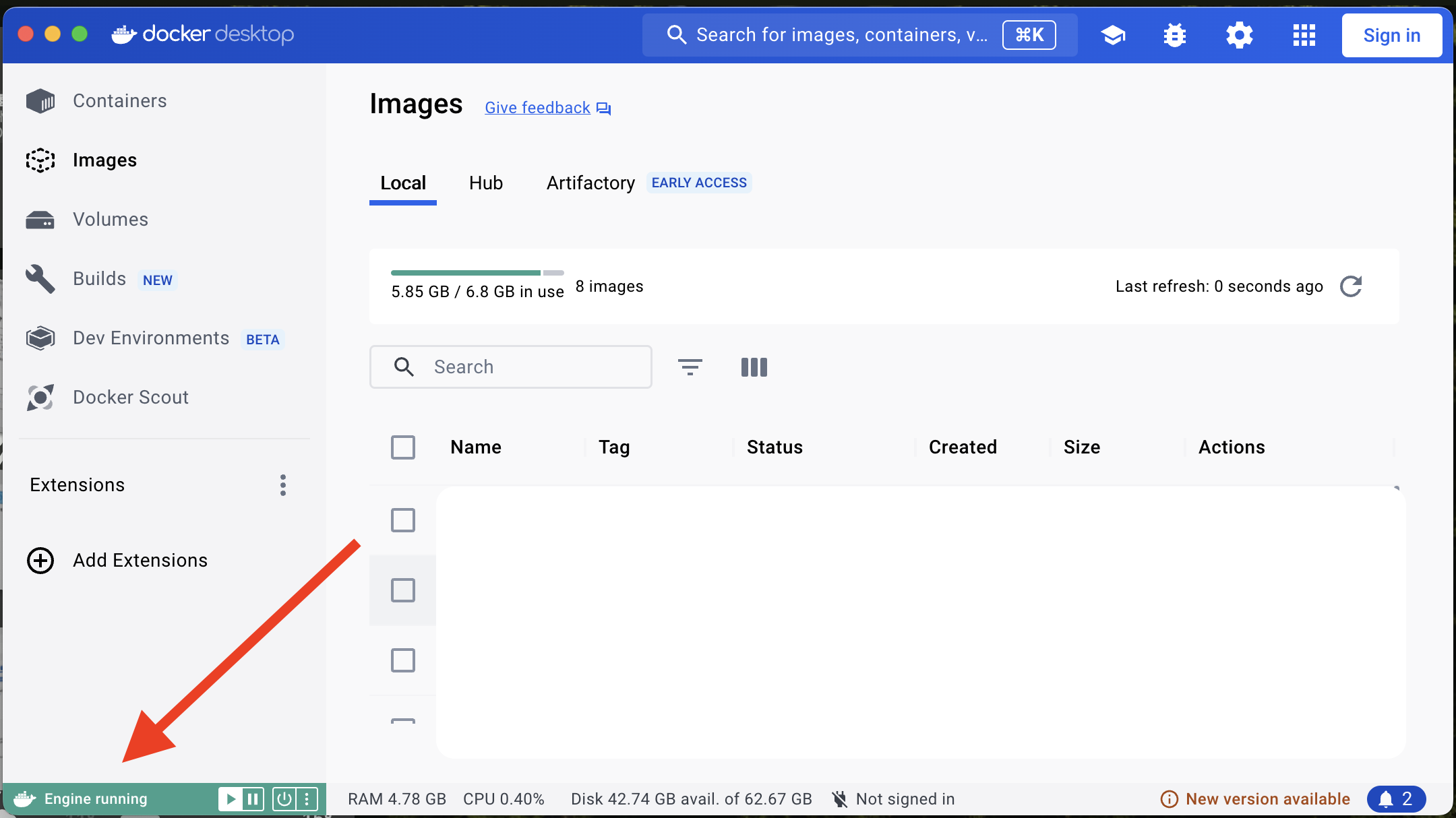The height and width of the screenshot is (818, 1456).
Task: Open the Artifactory early access tab
Action: [x=590, y=183]
